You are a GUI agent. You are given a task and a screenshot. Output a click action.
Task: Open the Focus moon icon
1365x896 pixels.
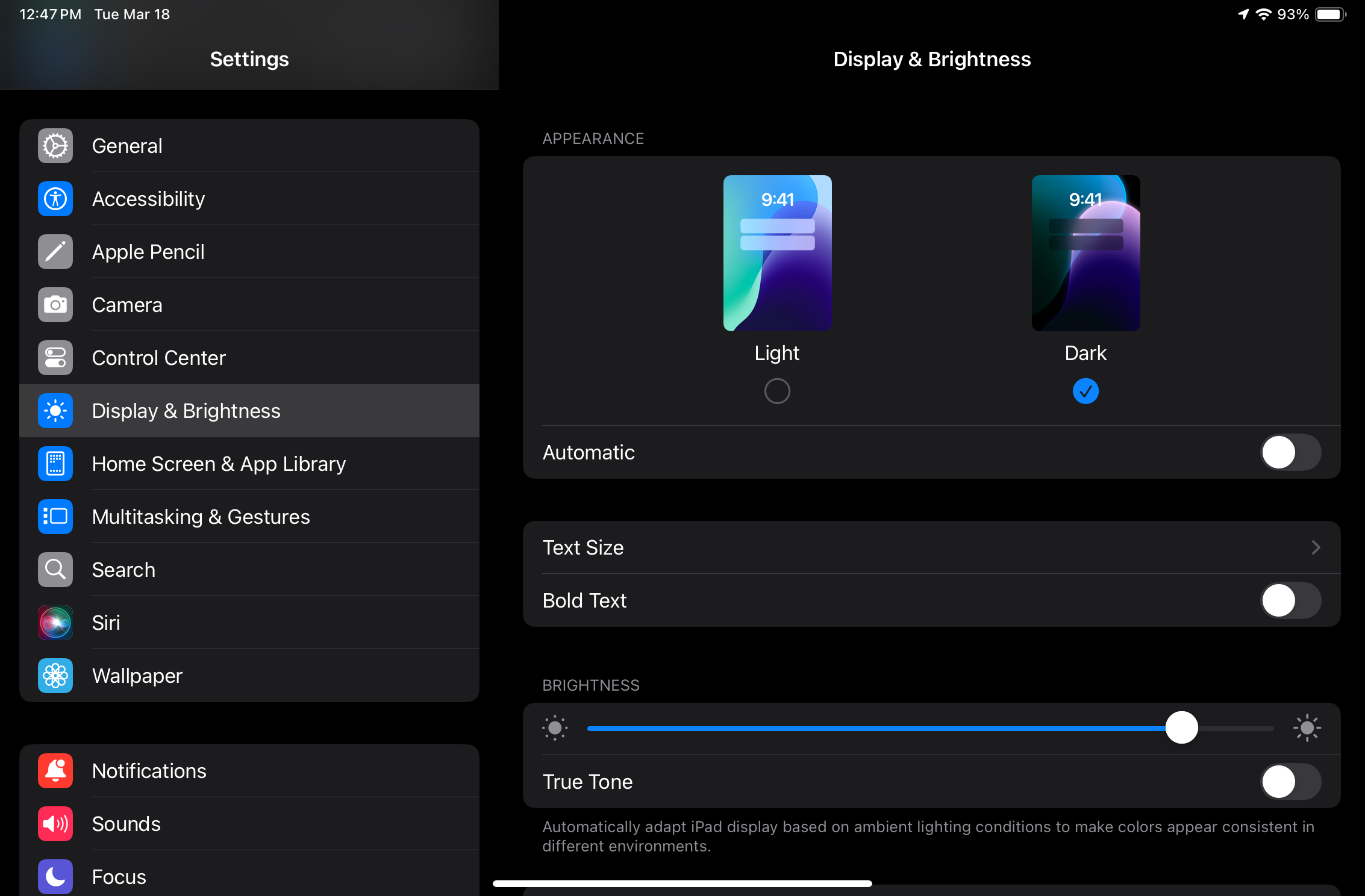pyautogui.click(x=55, y=877)
